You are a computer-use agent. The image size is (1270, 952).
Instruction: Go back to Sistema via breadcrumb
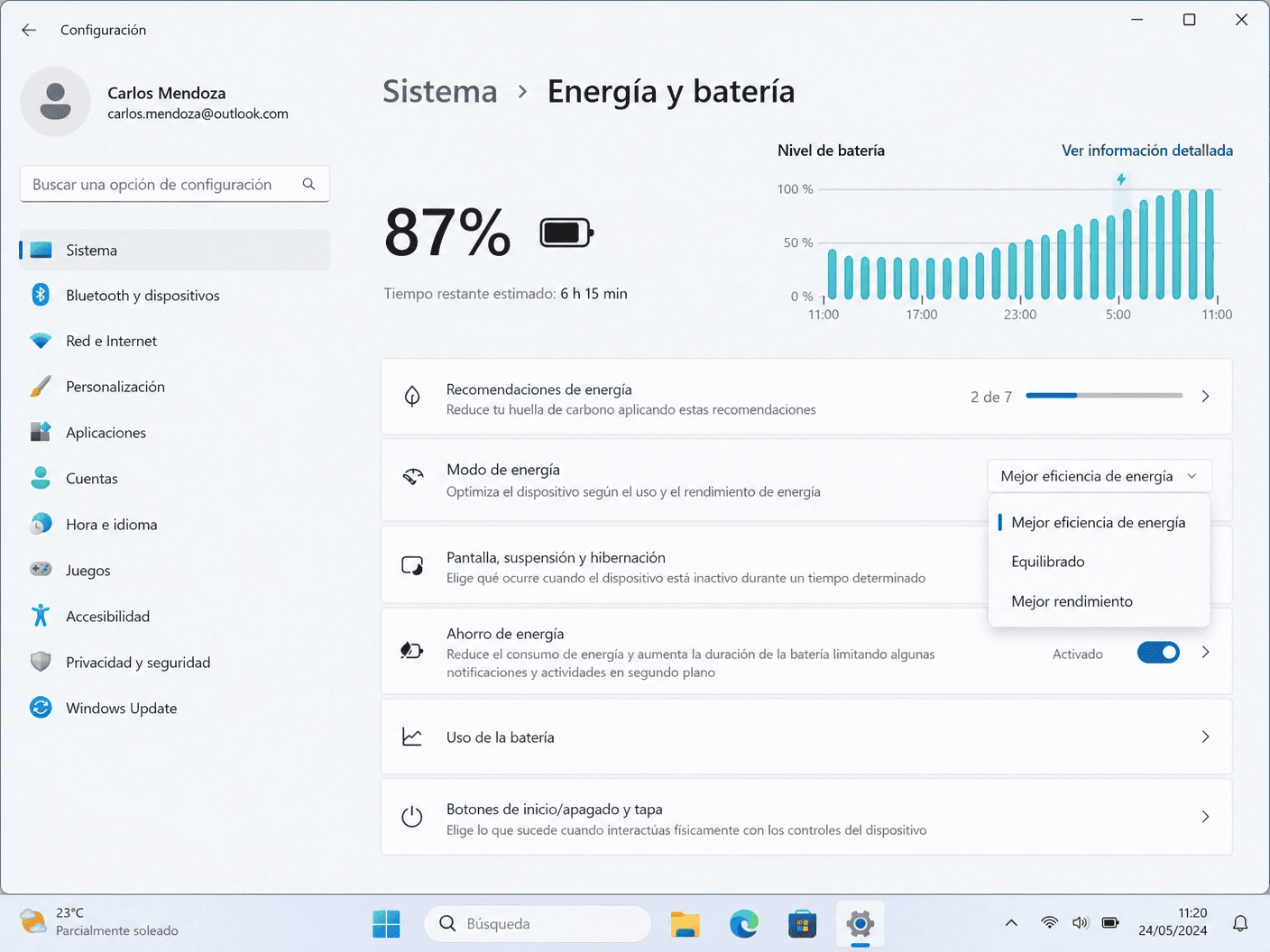(x=440, y=91)
